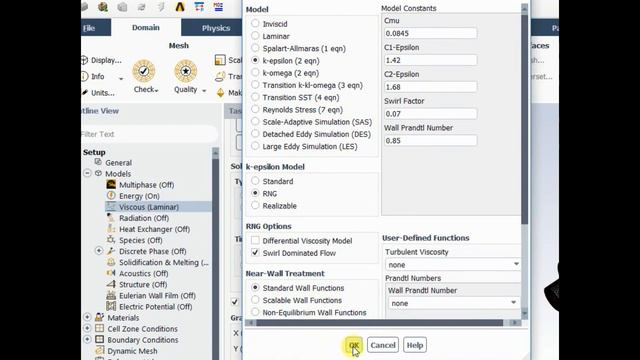The width and height of the screenshot is (640, 360).
Task: Click the dialog horizontal scrollbar
Action: (x=380, y=322)
